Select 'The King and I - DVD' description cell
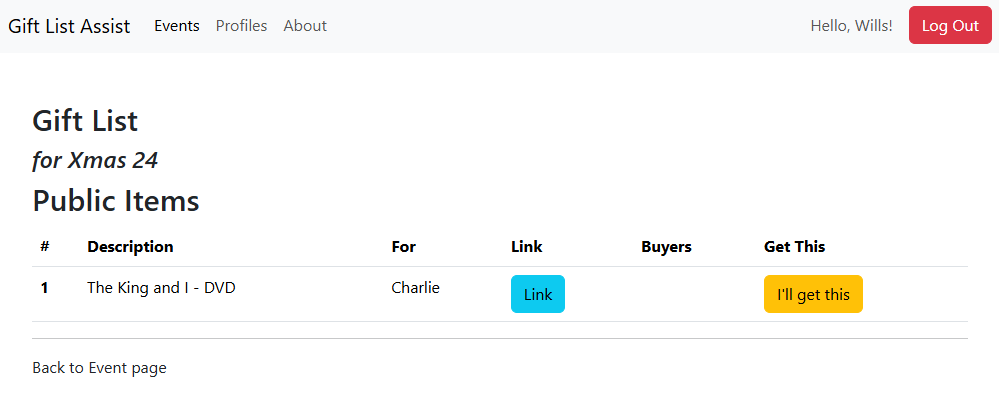 (161, 288)
